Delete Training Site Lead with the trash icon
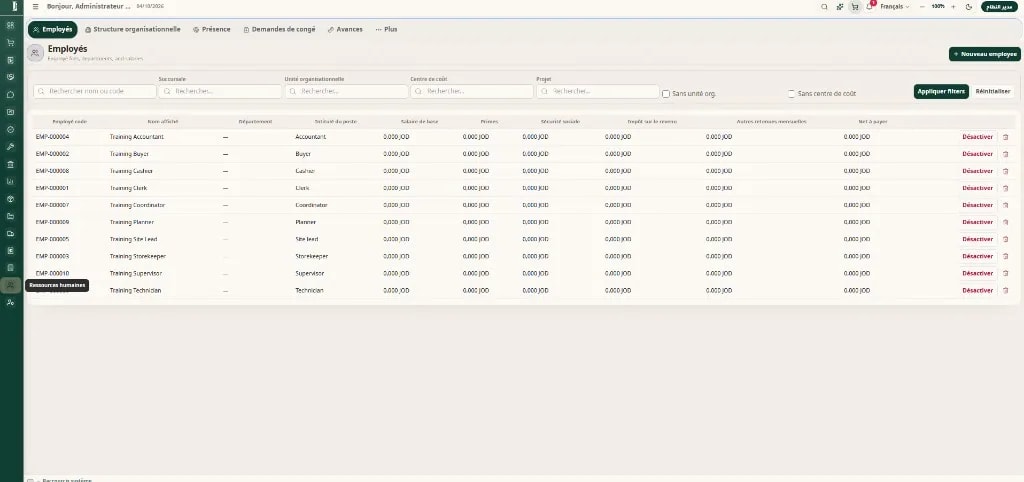1024x482 pixels. [x=1005, y=239]
